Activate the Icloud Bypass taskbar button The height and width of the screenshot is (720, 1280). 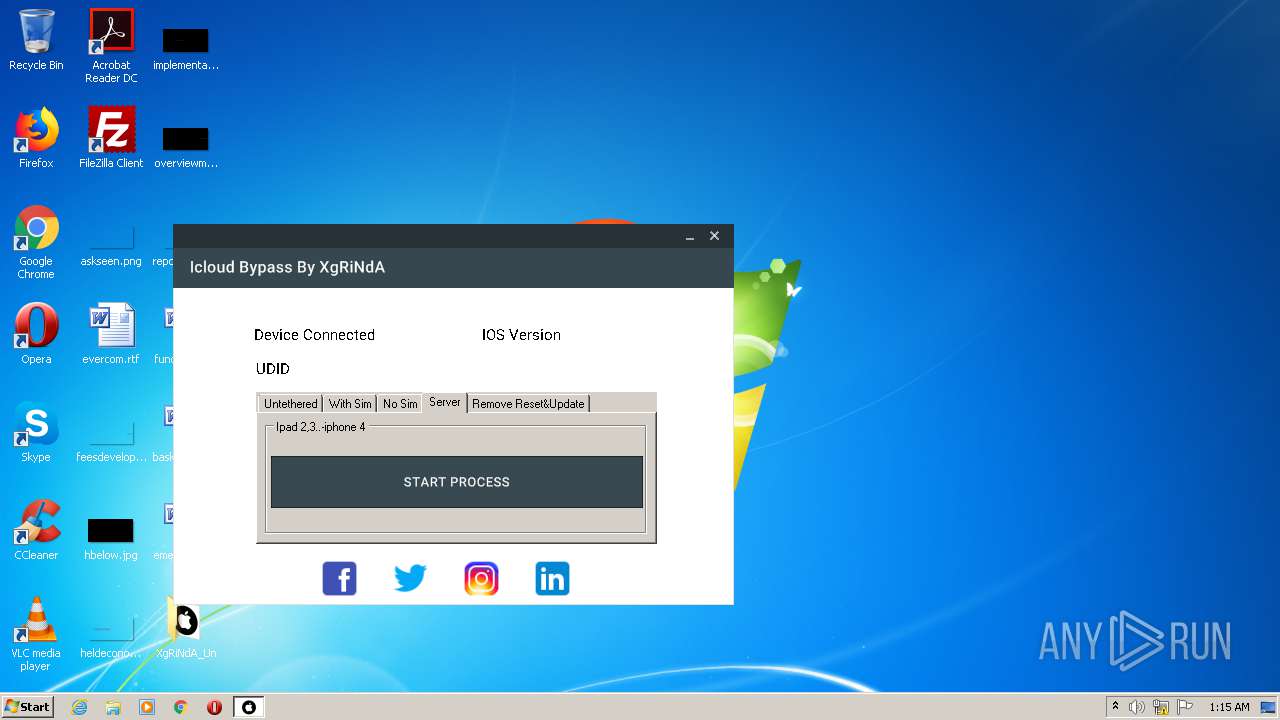click(249, 707)
